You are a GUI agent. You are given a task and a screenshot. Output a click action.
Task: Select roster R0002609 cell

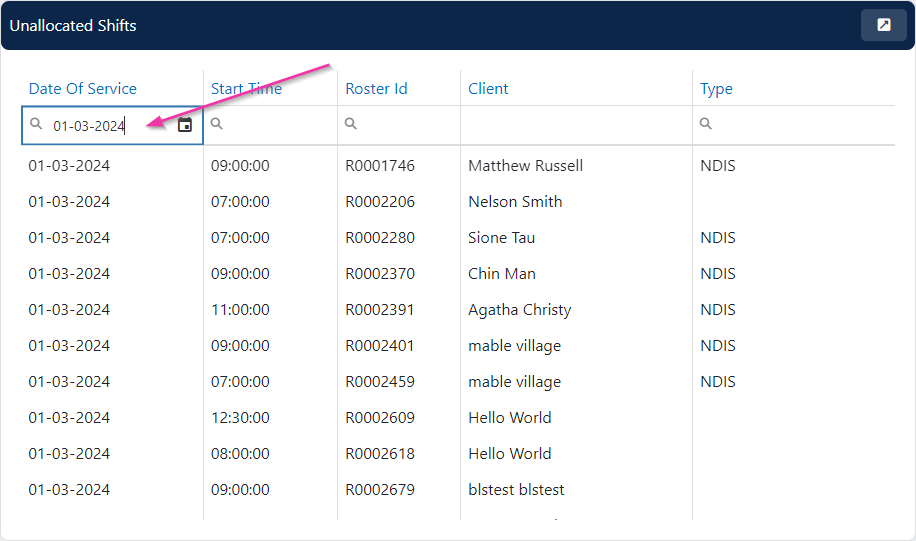click(x=380, y=418)
